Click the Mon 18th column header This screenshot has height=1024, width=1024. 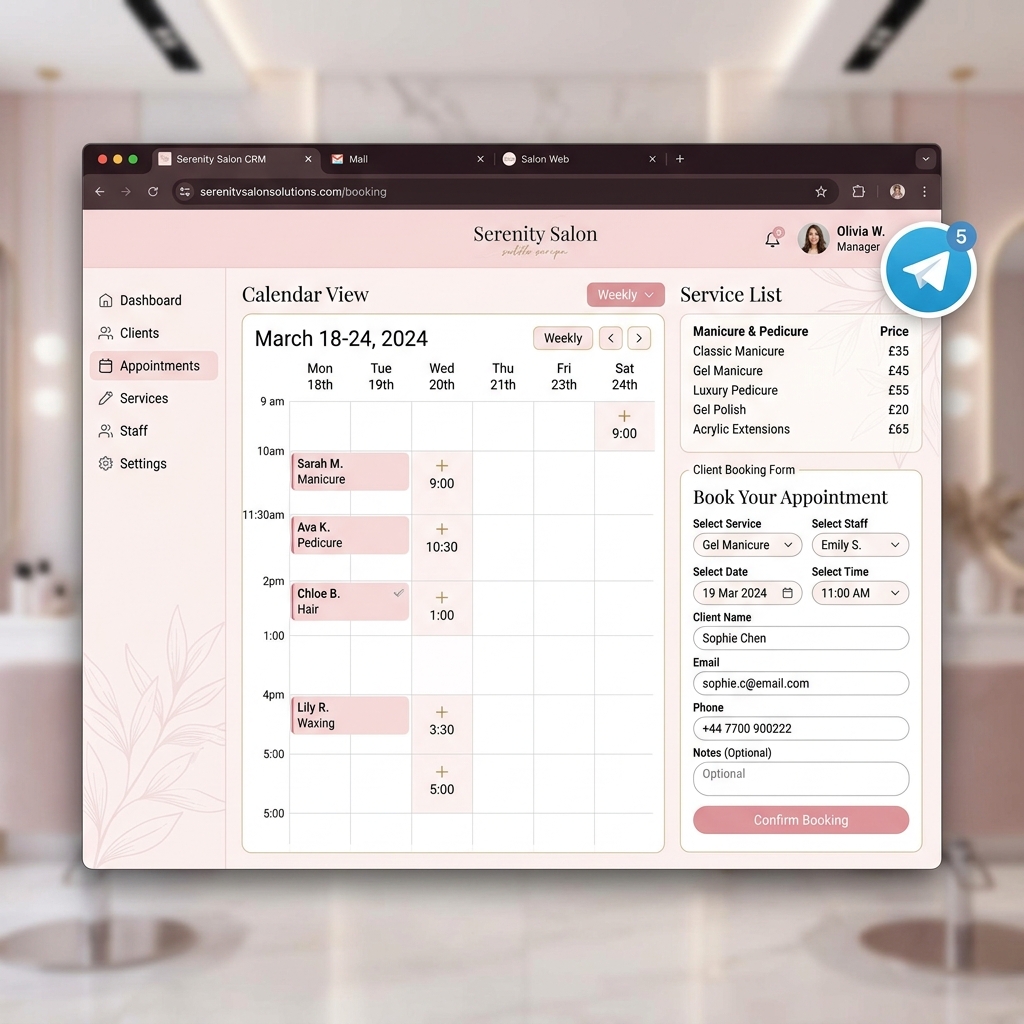(320, 377)
